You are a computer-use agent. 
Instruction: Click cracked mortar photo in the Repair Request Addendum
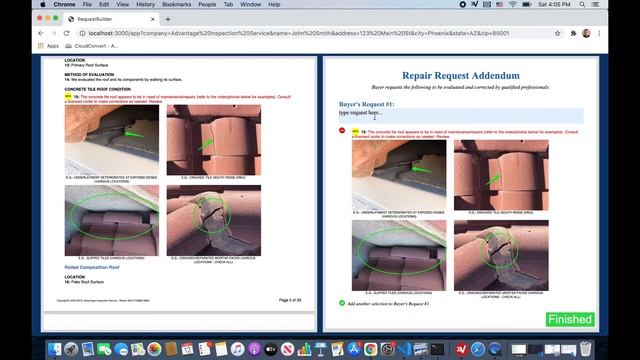pyautogui.click(x=501, y=256)
